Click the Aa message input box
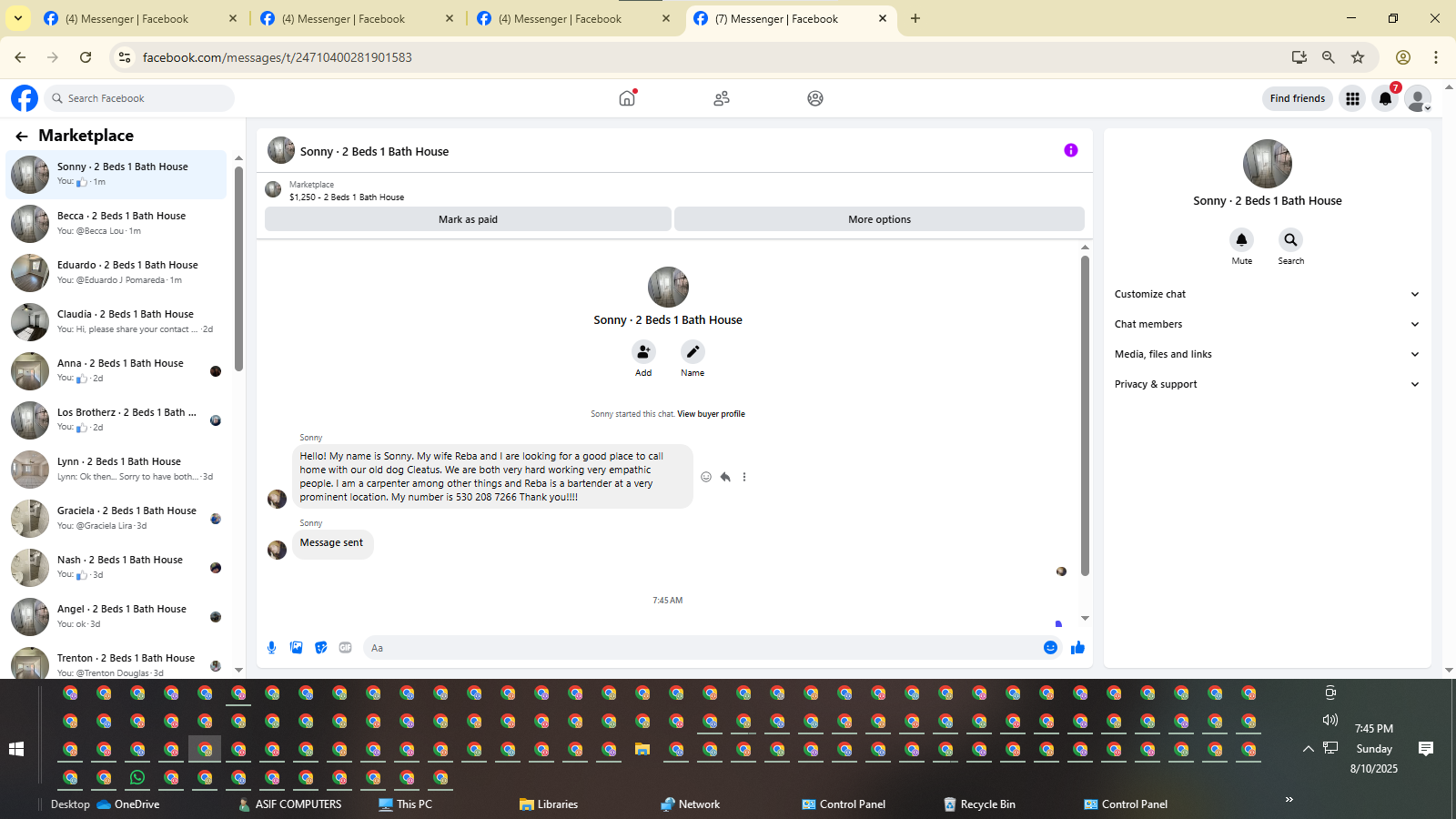Viewport: 1456px width, 819px height. coord(701,648)
